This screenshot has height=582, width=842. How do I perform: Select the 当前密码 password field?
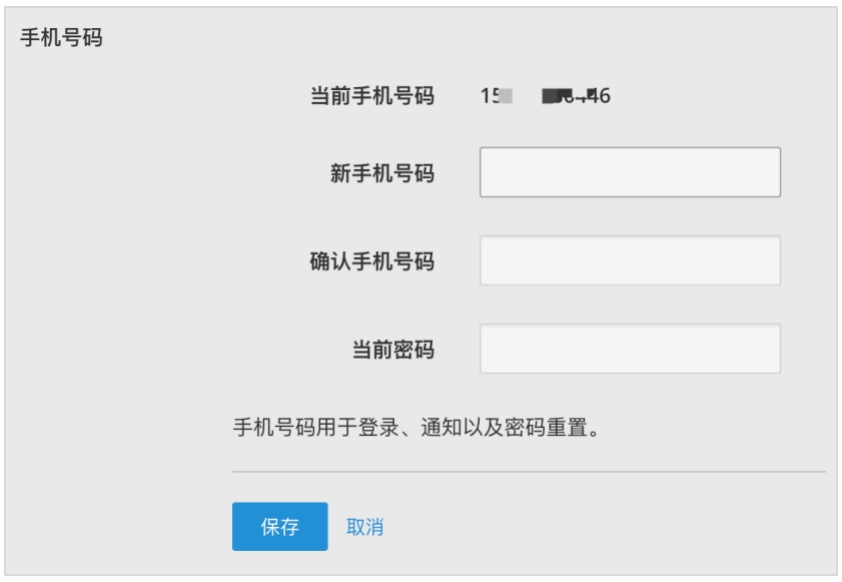629,348
